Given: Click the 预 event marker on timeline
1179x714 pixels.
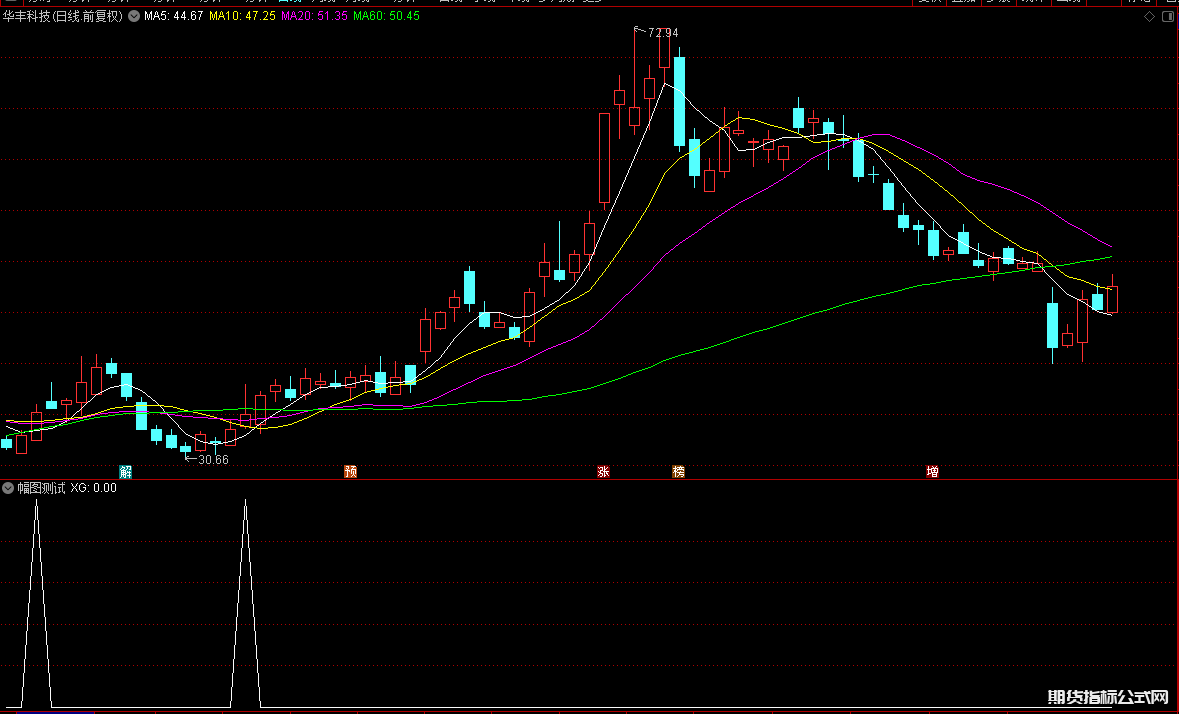Looking at the screenshot, I should pos(350,472).
